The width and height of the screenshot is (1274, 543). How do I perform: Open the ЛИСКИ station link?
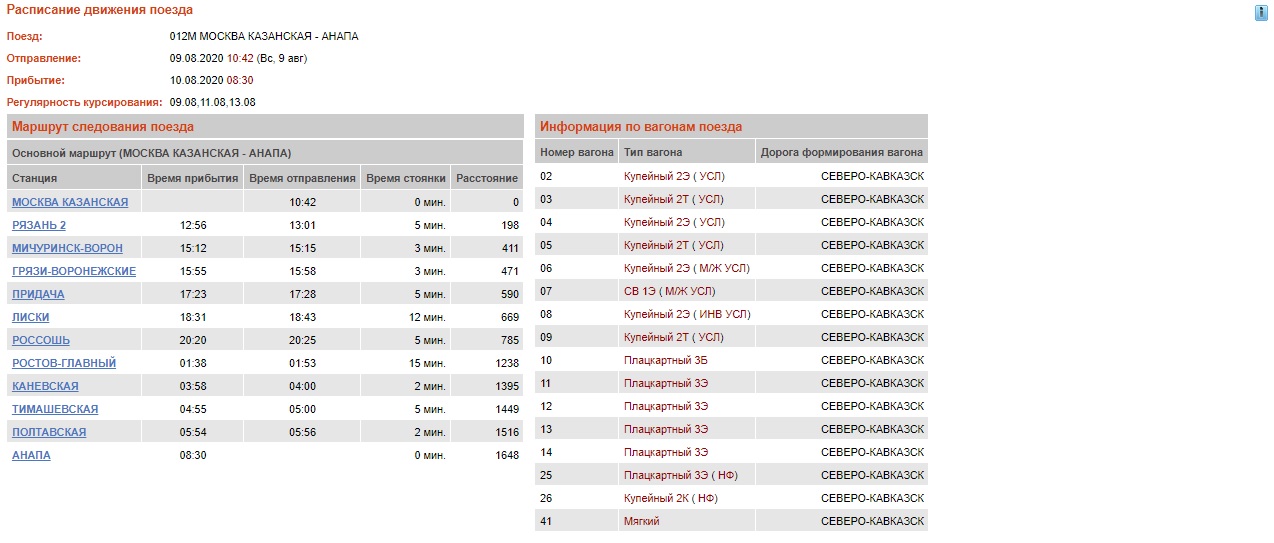31,317
